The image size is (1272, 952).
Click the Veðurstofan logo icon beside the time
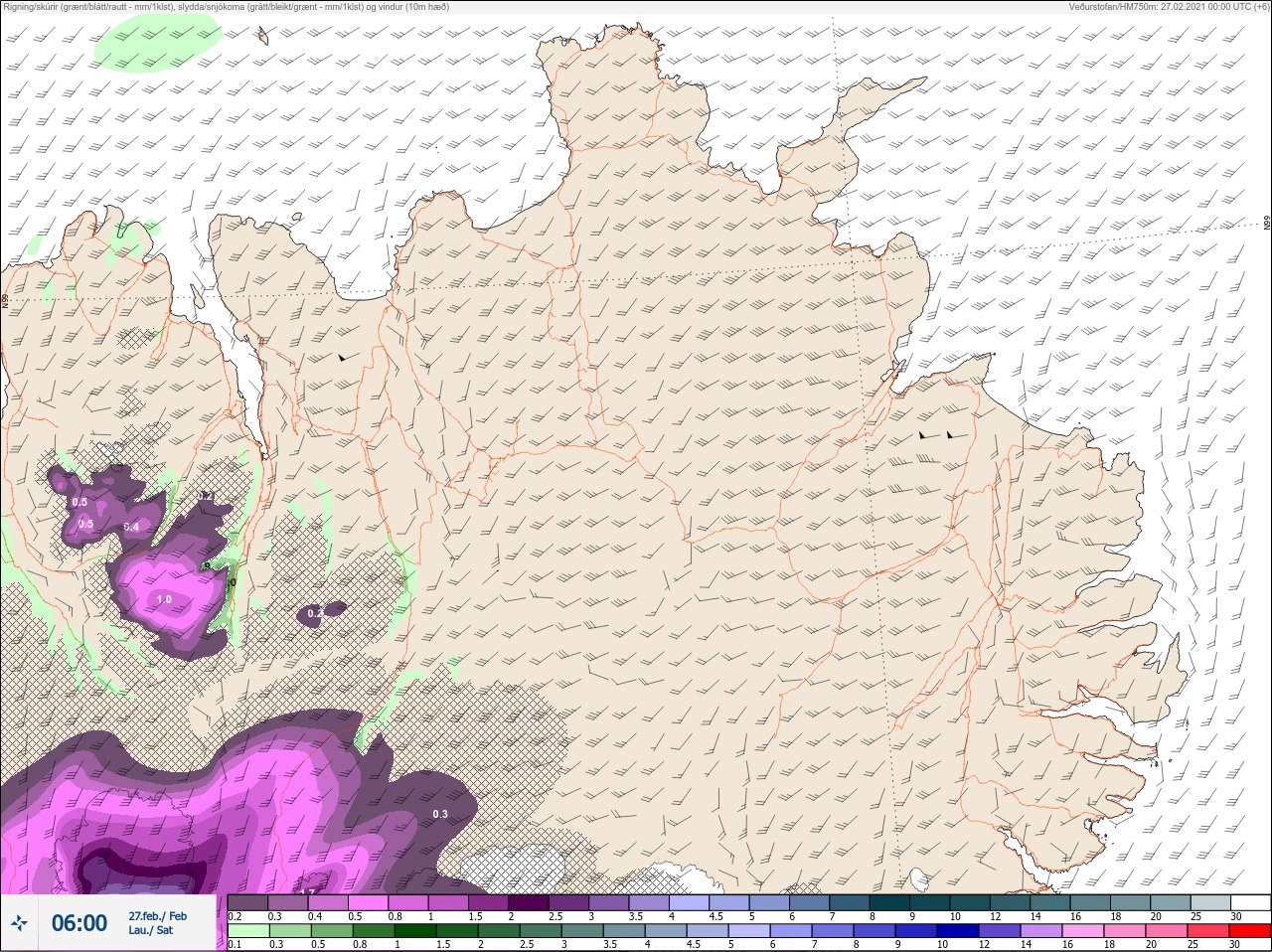point(19,923)
